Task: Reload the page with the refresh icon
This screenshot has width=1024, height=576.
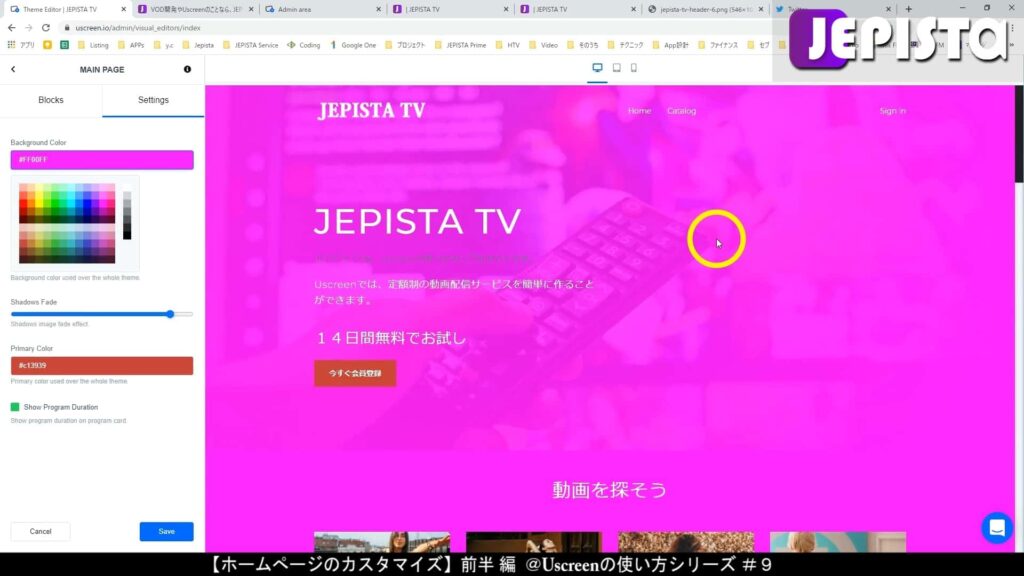Action: click(x=46, y=28)
